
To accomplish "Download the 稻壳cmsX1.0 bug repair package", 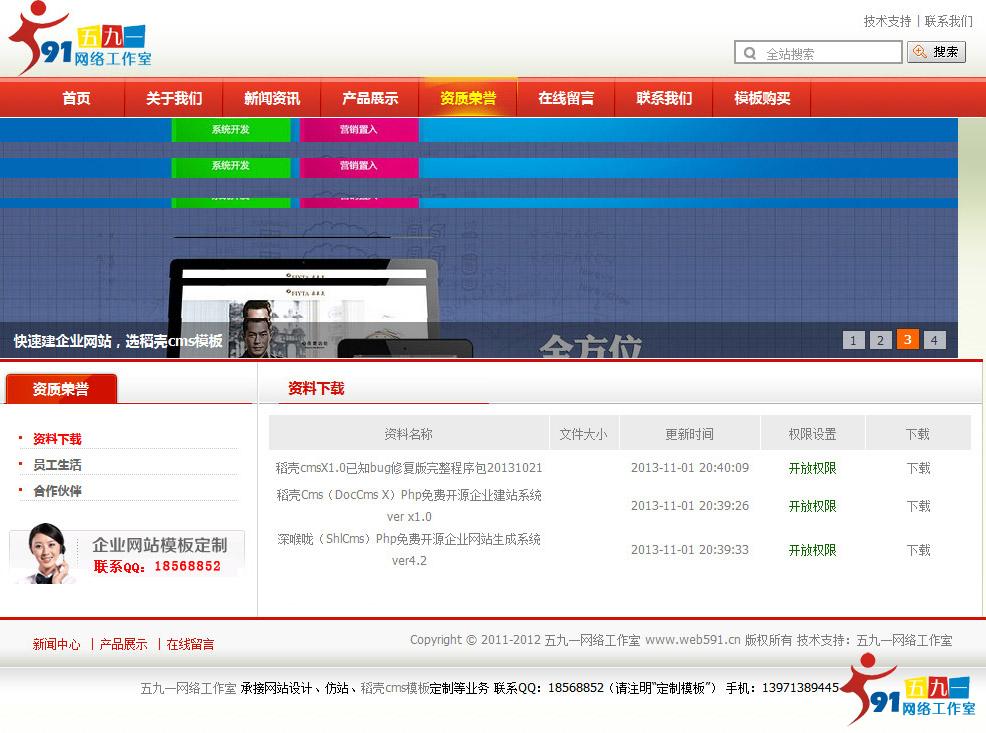I will coord(918,467).
